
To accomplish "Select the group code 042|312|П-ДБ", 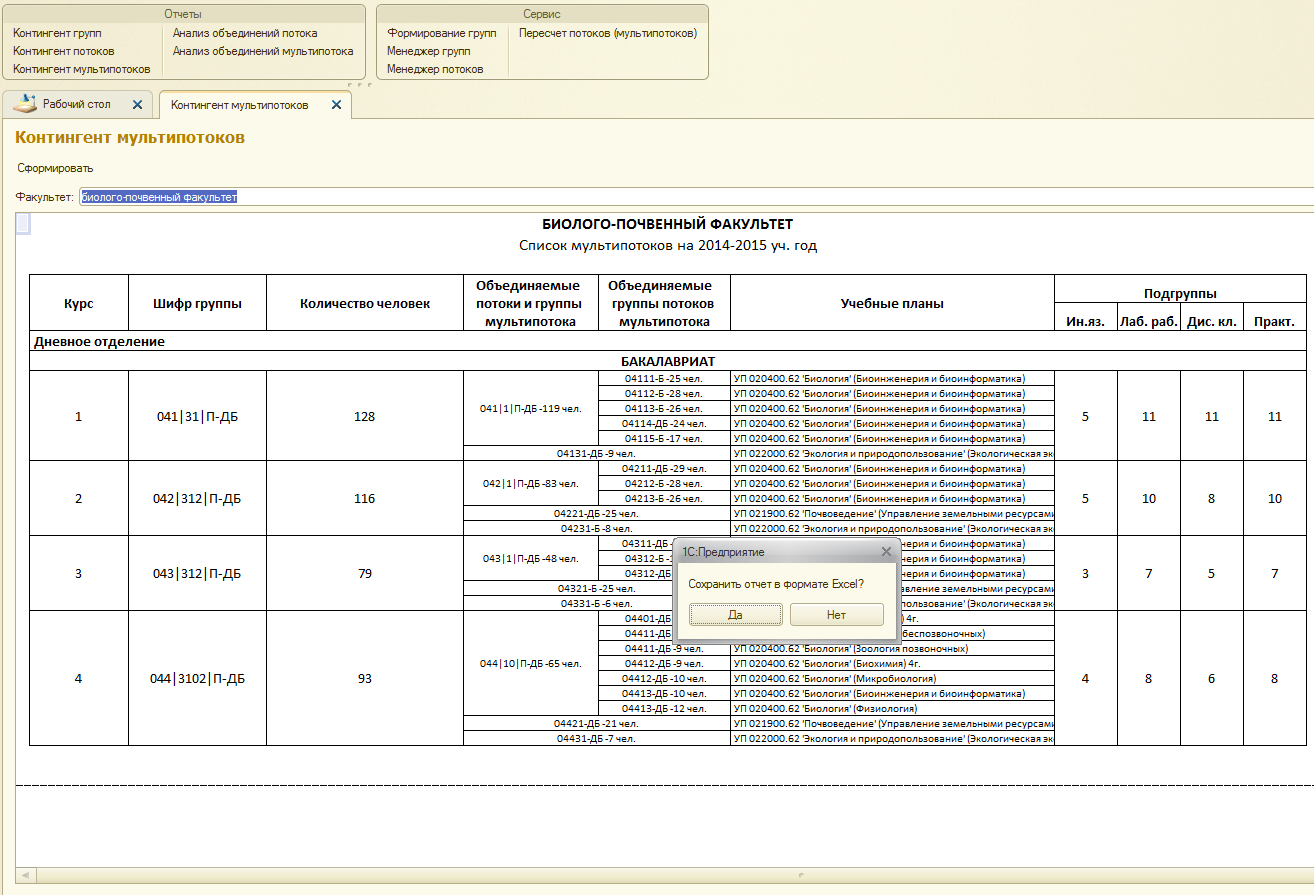I will point(197,498).
